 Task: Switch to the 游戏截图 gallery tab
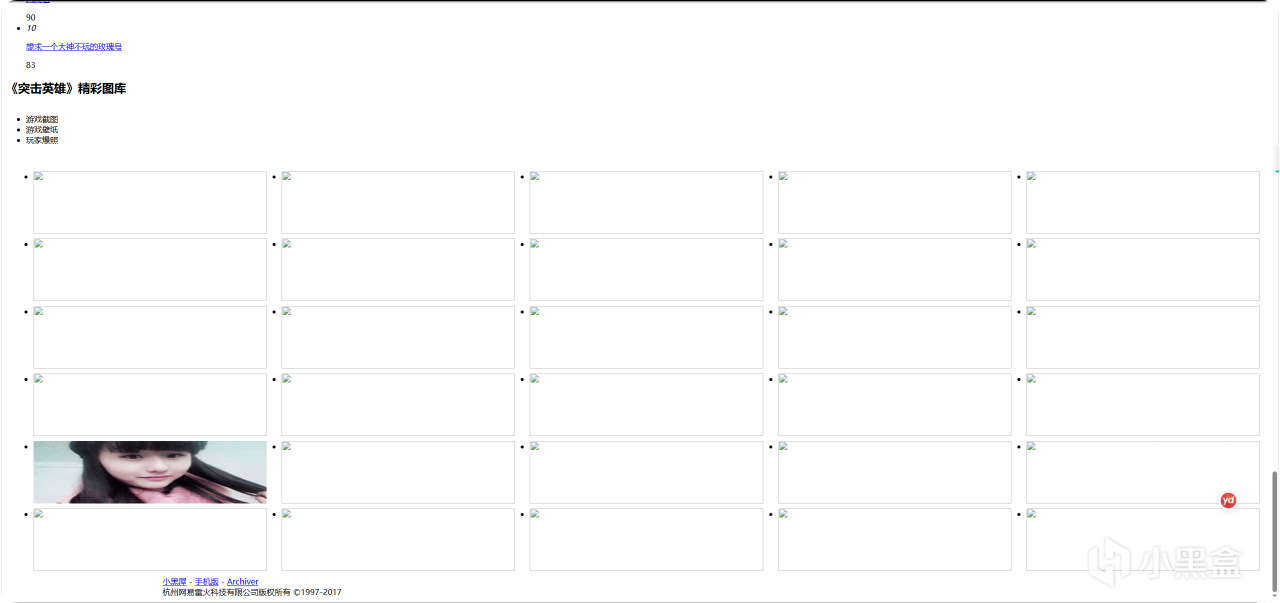[42, 119]
